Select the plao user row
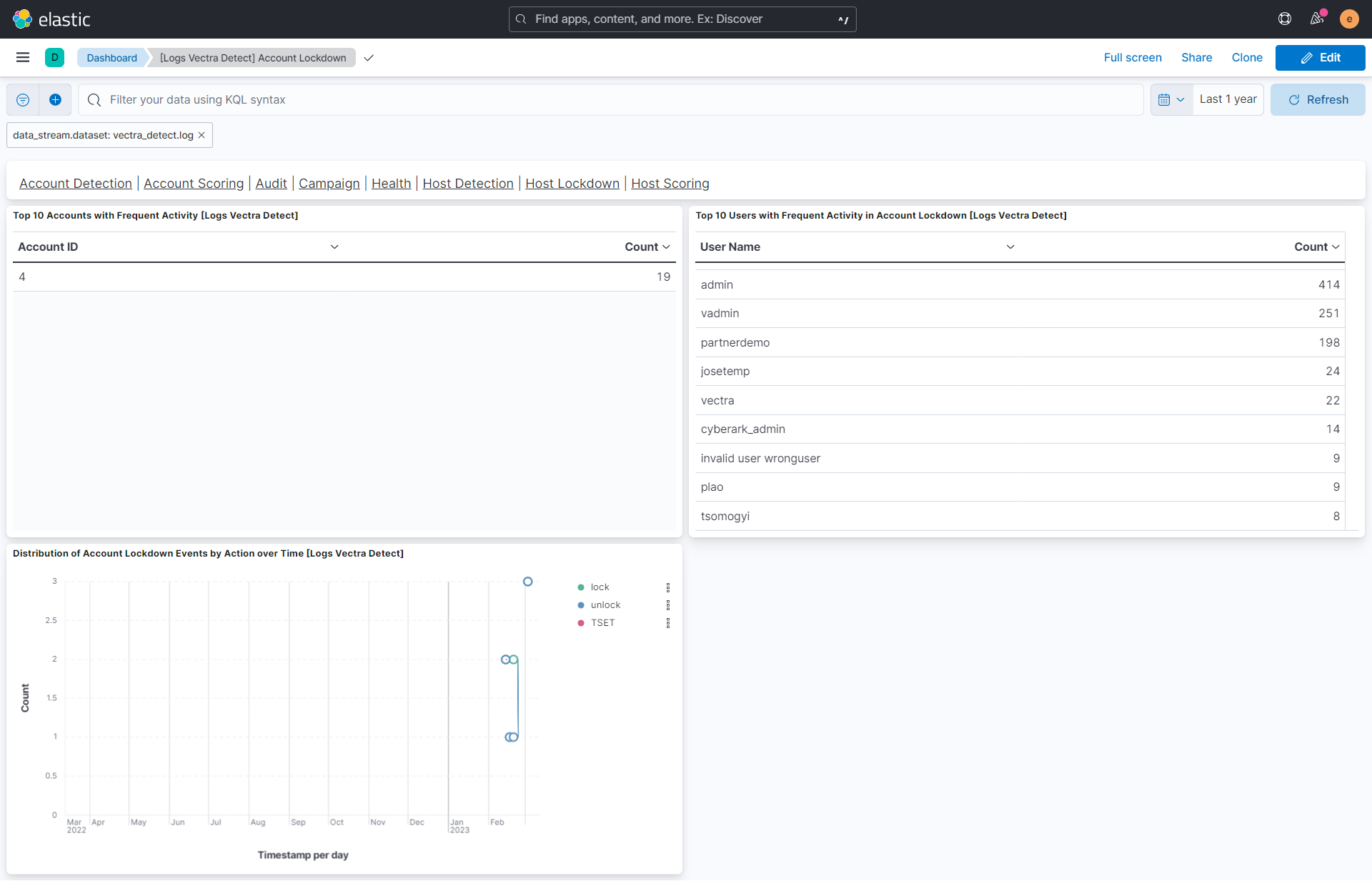Viewport: 1372px width, 881px height. [1020, 487]
